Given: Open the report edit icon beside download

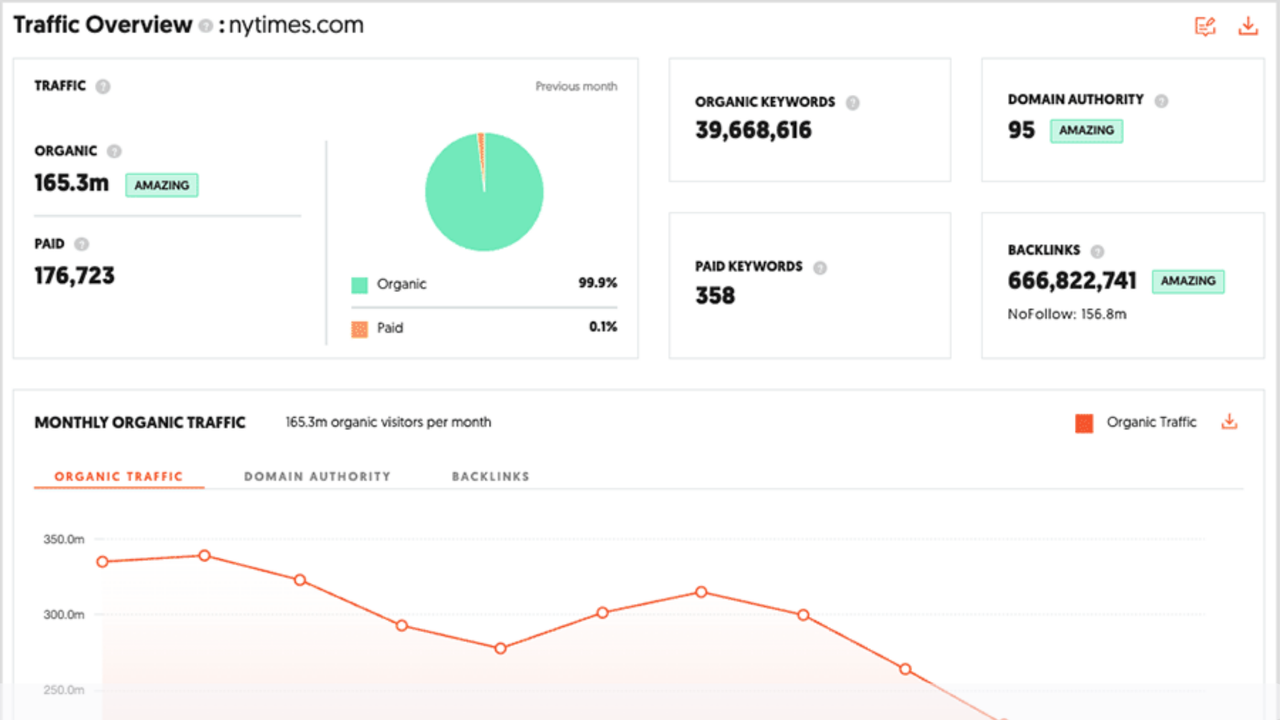Looking at the screenshot, I should click(1205, 26).
